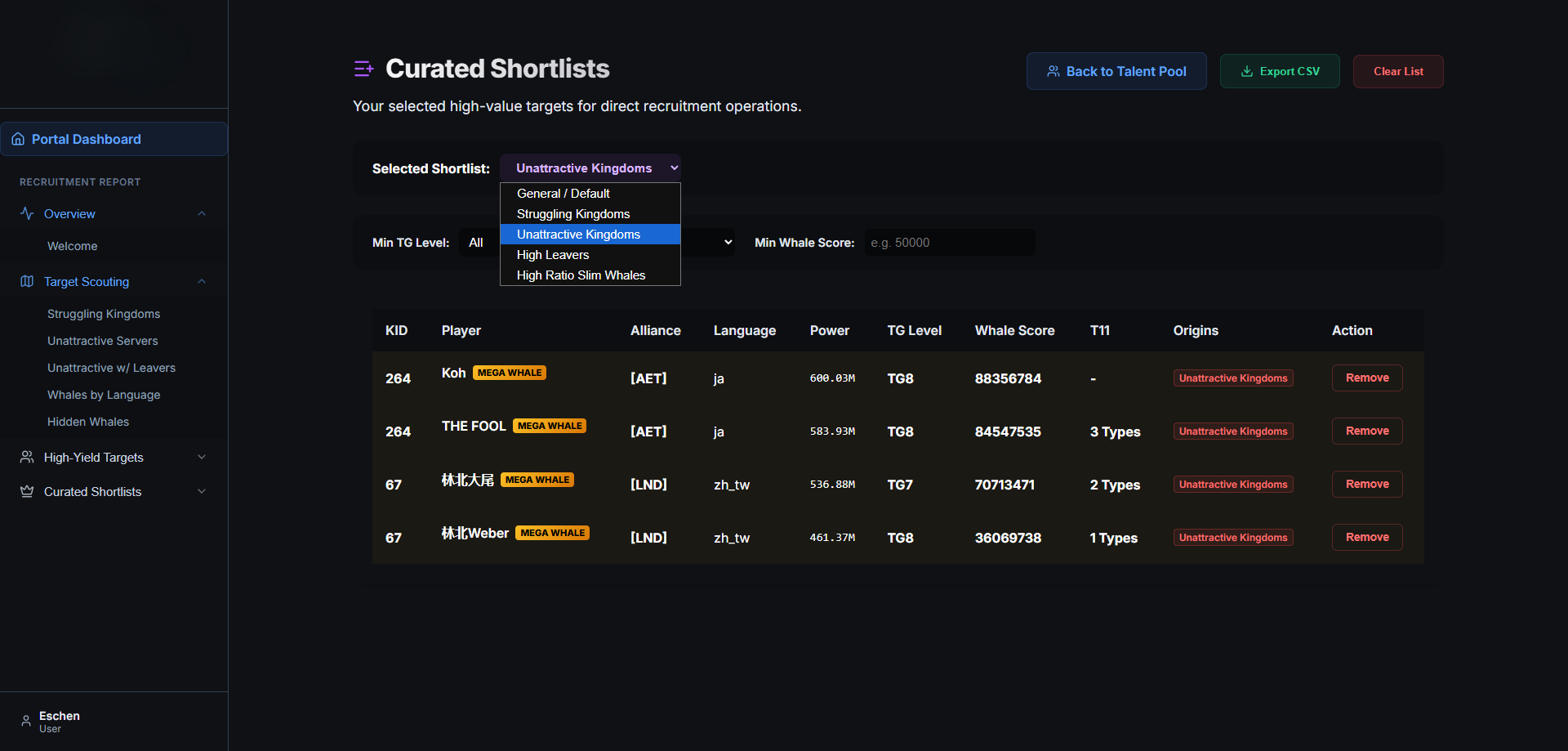Click 林北大尾's MEGA WHALE badge

click(x=537, y=480)
